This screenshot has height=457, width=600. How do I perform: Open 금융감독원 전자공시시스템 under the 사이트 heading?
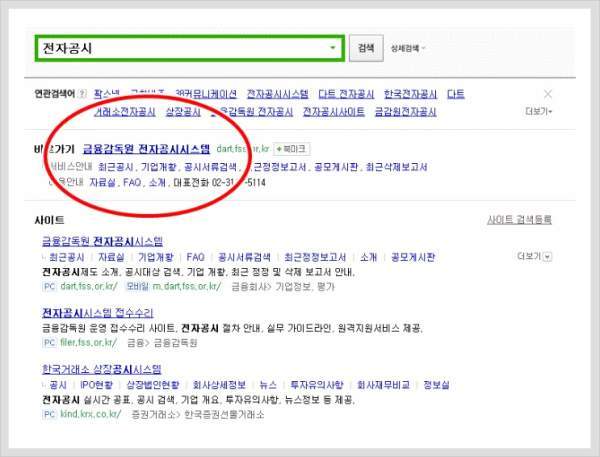point(103,241)
